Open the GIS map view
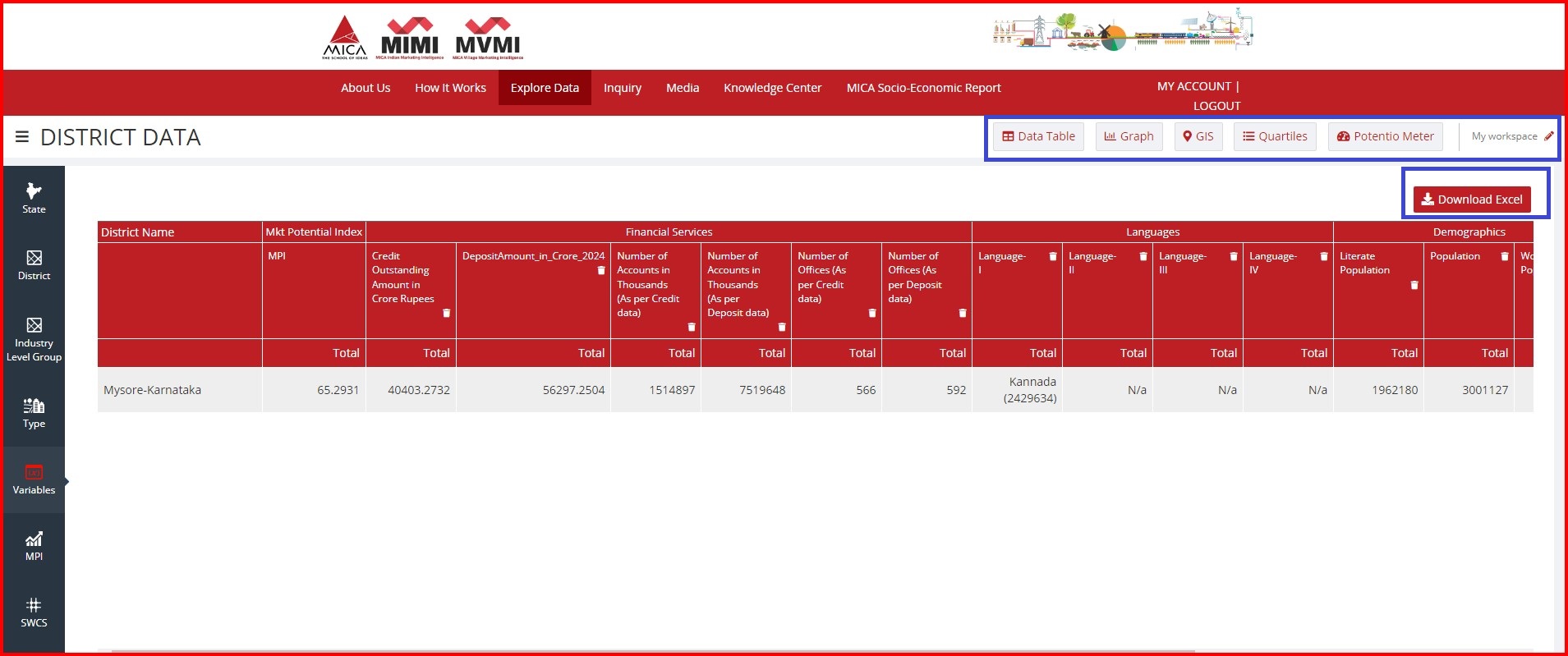The height and width of the screenshot is (656, 1568). tap(1198, 136)
